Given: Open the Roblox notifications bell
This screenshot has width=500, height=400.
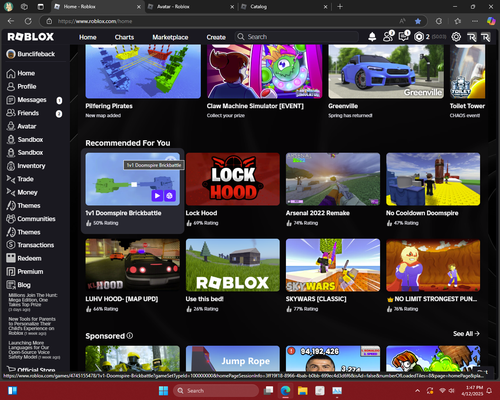Looking at the screenshot, I should [x=372, y=37].
